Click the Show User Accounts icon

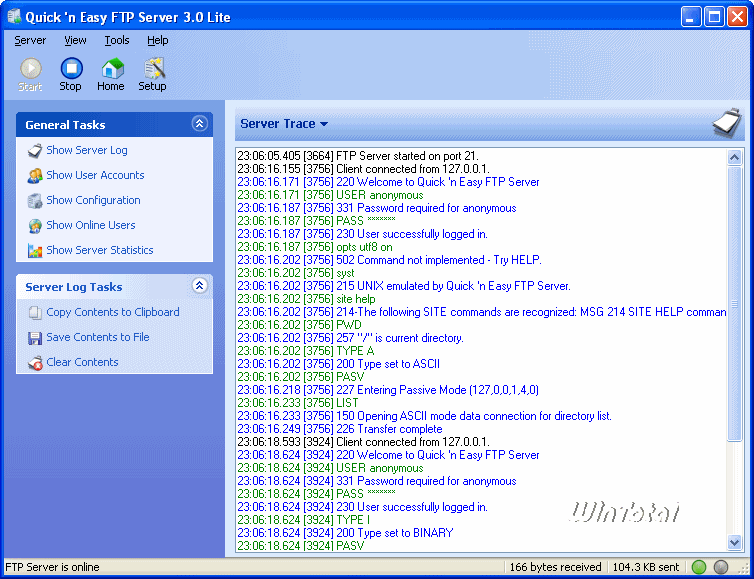(35, 176)
